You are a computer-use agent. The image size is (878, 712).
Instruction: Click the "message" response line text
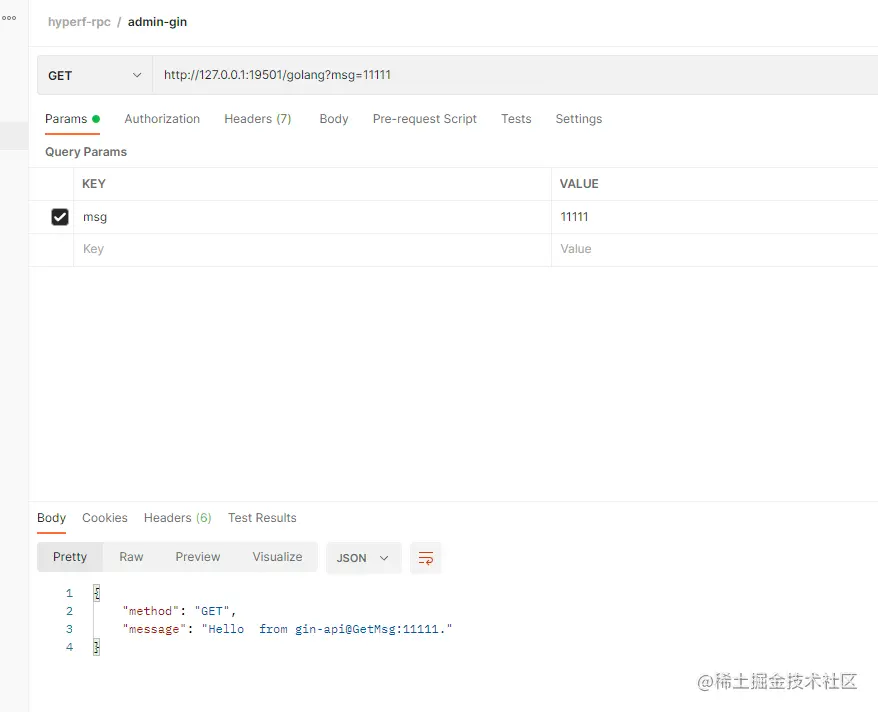coord(287,629)
